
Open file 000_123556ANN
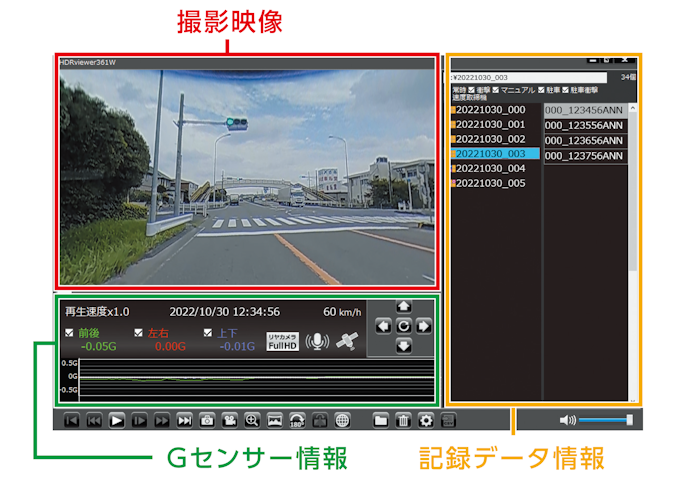click(585, 126)
